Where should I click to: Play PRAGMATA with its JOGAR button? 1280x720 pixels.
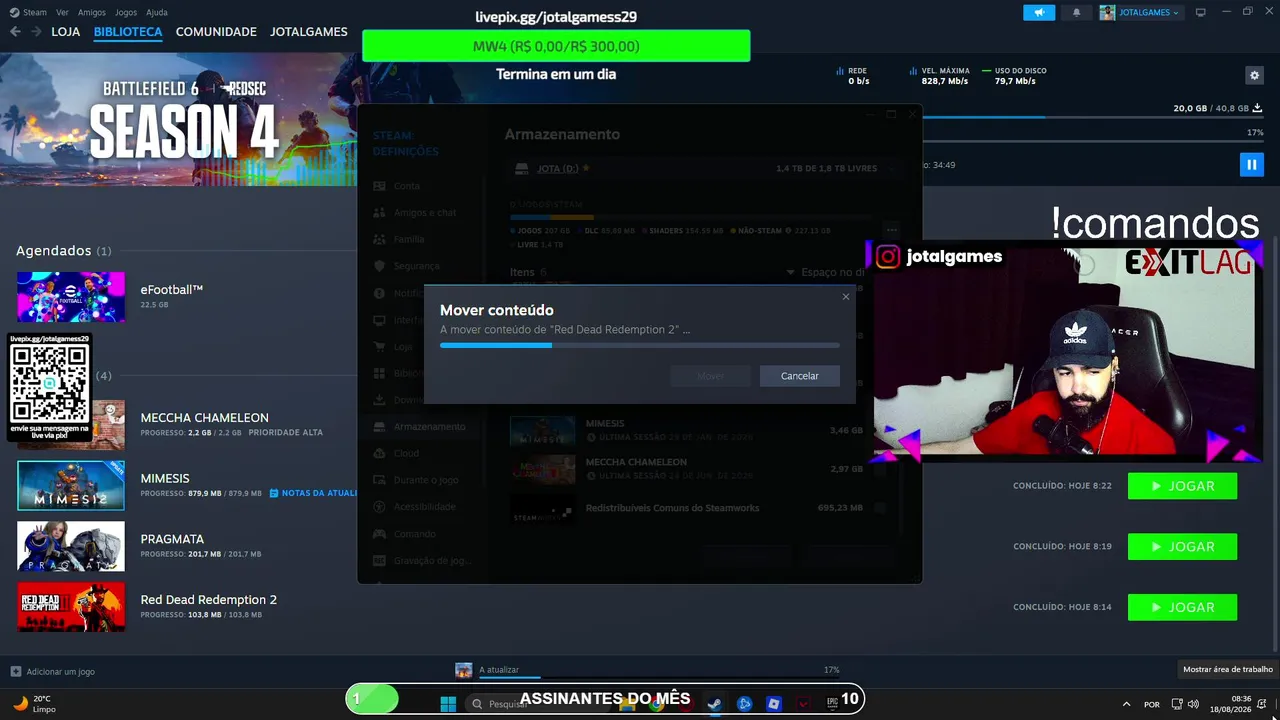1182,547
